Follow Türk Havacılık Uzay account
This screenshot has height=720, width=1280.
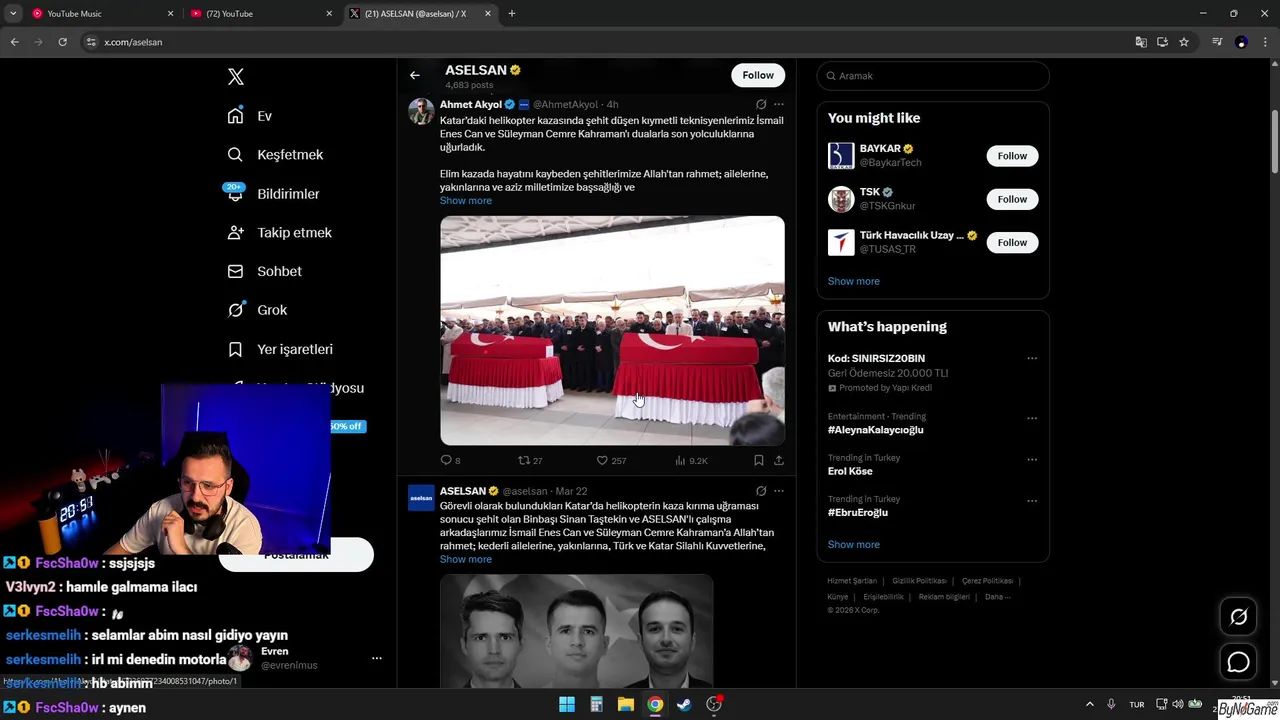(1012, 242)
